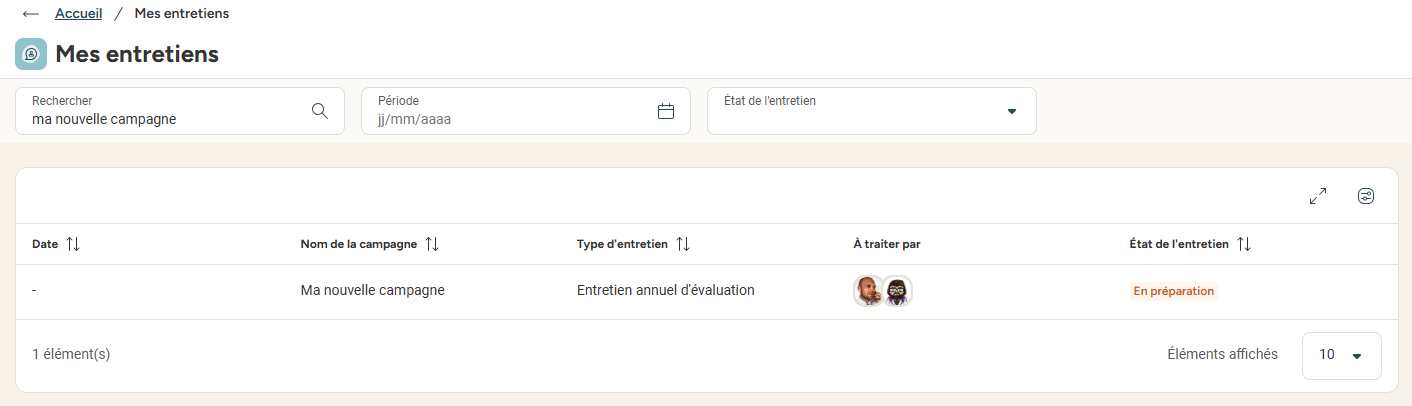Sort by Type d'entretien column
The width and height of the screenshot is (1412, 406).
683,244
